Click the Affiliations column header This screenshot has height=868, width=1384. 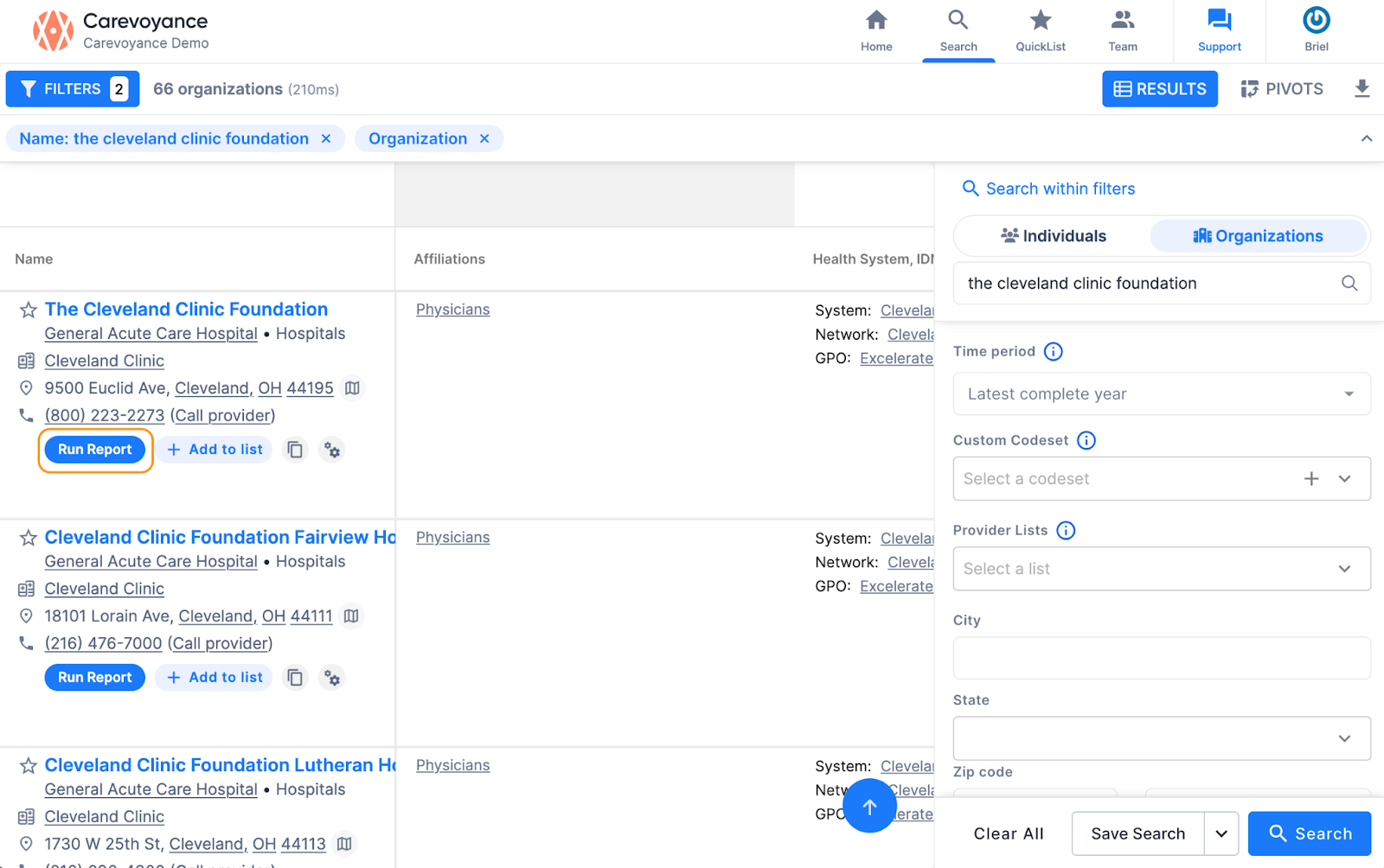[450, 259]
